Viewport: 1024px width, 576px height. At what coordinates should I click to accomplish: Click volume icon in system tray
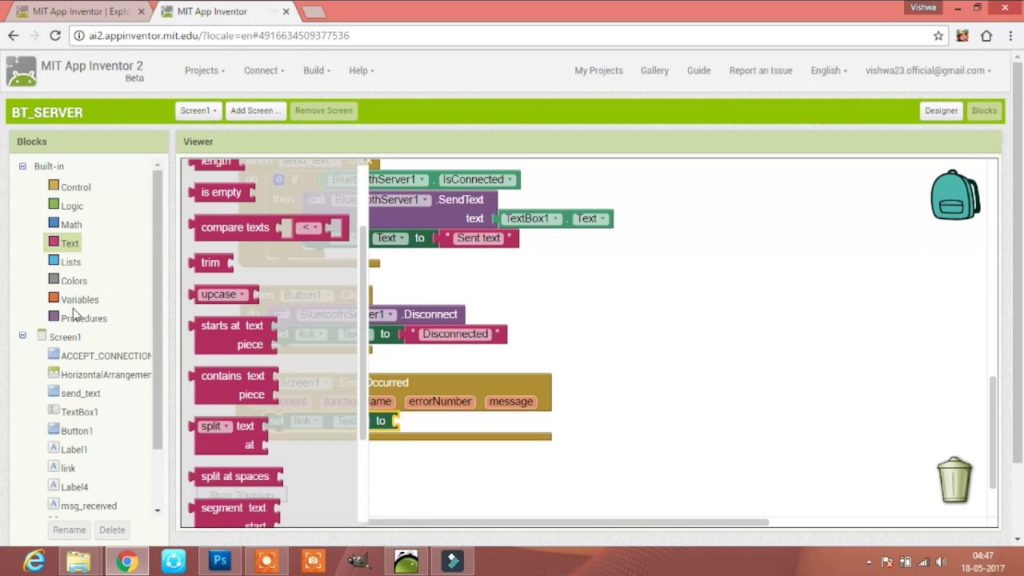(941, 562)
